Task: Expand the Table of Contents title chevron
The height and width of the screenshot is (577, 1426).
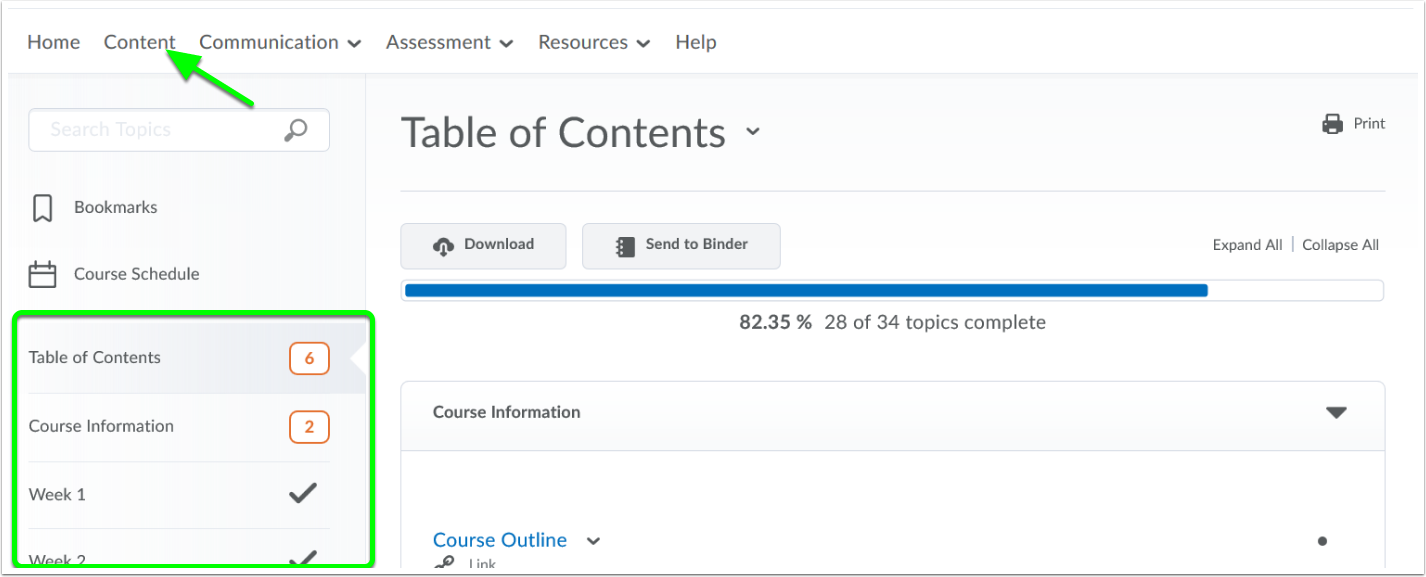Action: [753, 132]
